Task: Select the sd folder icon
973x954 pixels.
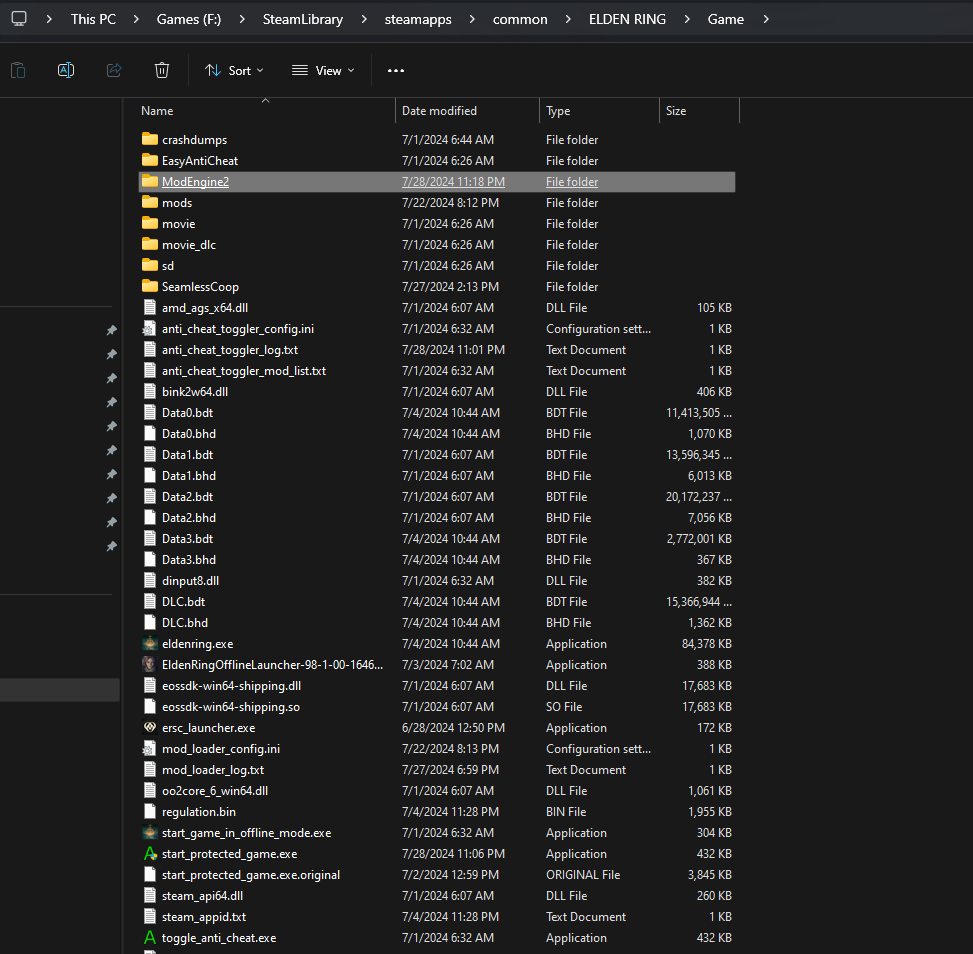Action: click(x=150, y=265)
